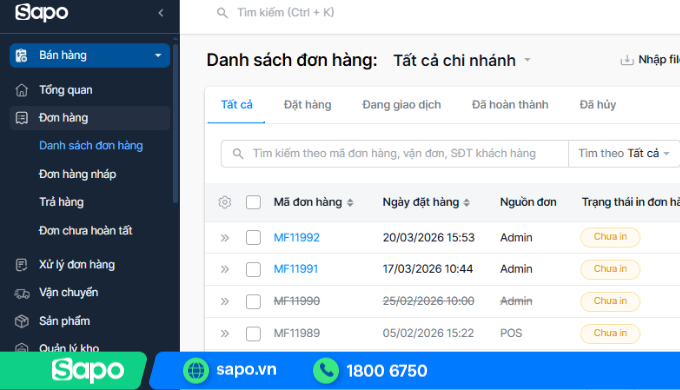Select checkbox for order MF11989

tap(253, 334)
